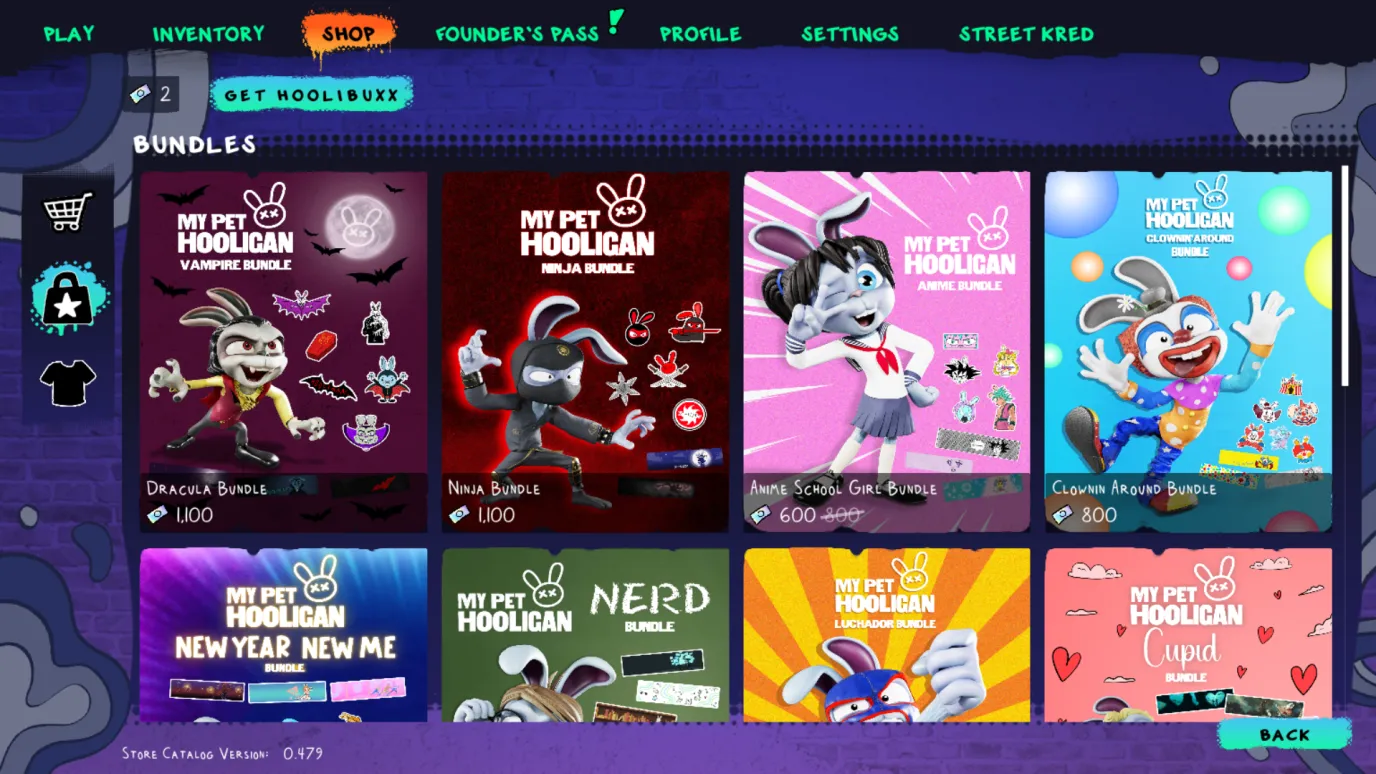This screenshot has height=774, width=1376.
Task: Select the featured star bag icon
Action: 67,299
